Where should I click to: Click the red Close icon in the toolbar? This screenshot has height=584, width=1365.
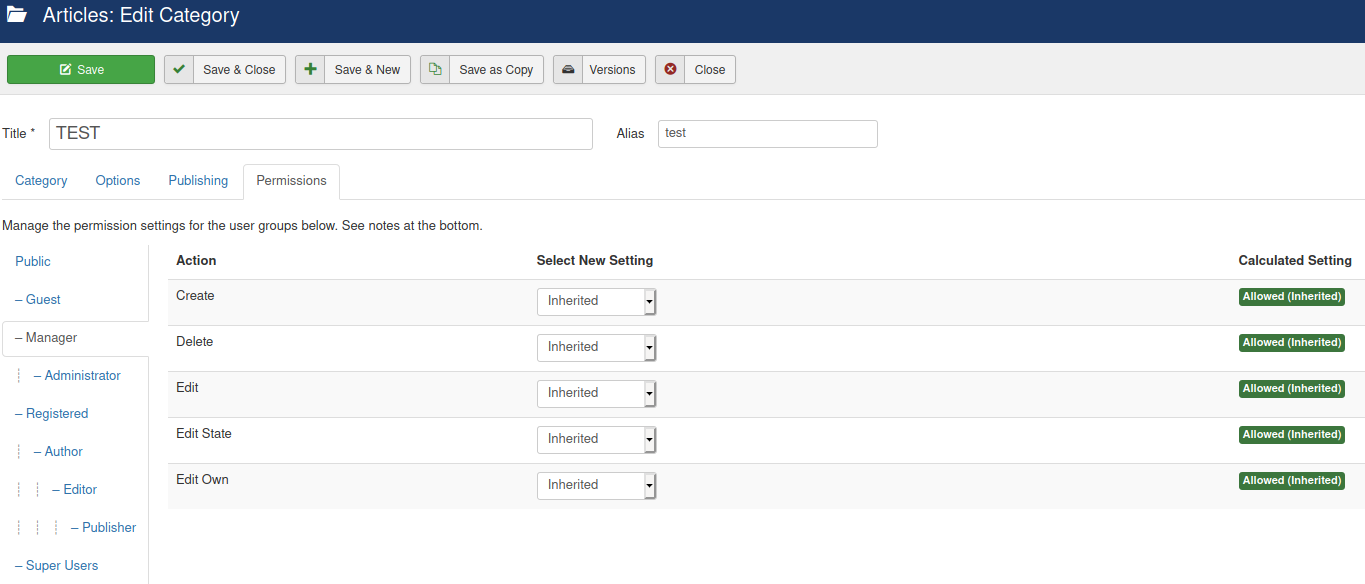pos(670,70)
